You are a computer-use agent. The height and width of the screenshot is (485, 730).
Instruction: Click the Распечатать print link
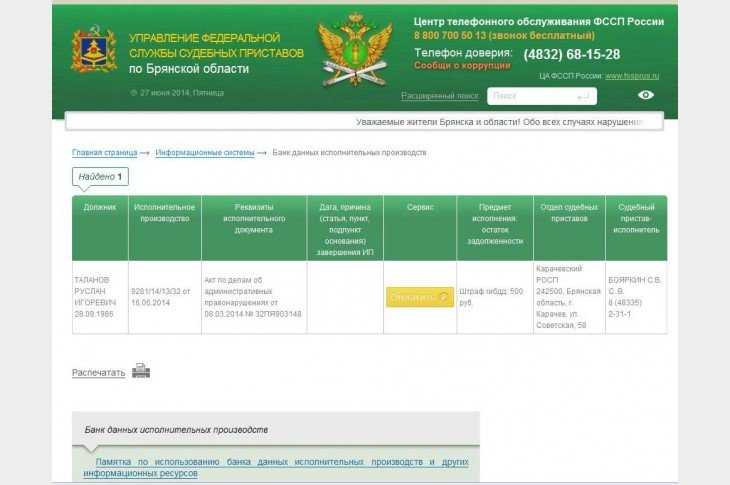coord(98,372)
